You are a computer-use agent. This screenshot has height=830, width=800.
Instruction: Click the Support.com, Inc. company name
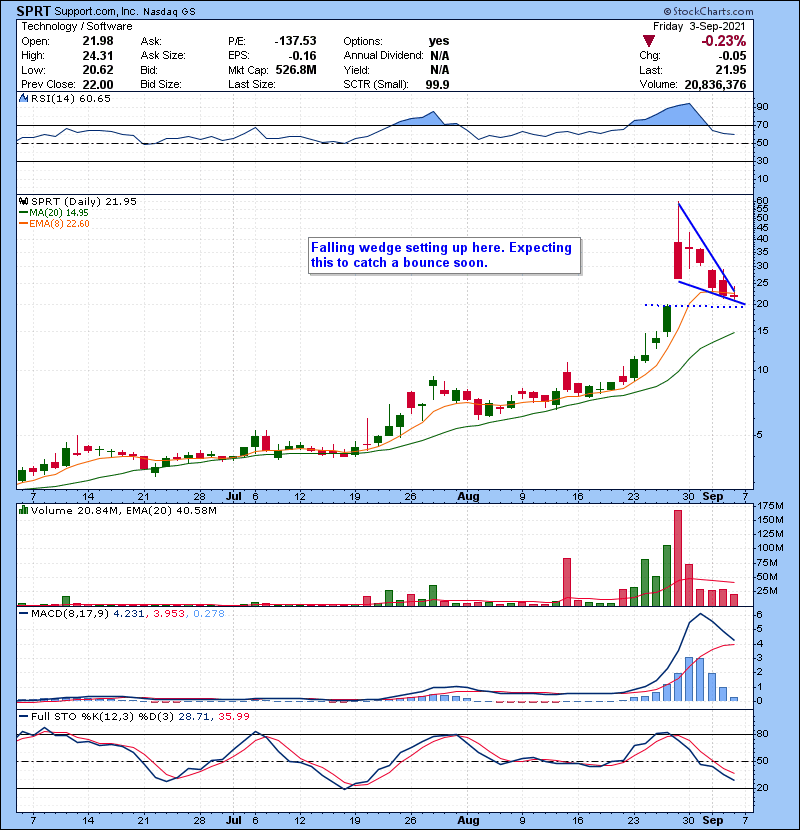(96, 11)
